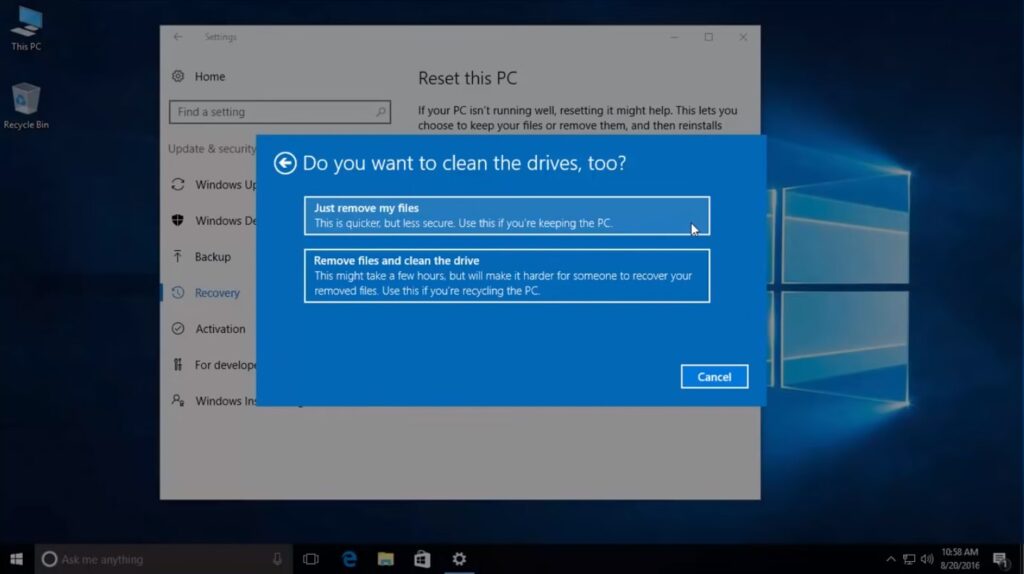Click the Update & security heading

[x=212, y=149]
